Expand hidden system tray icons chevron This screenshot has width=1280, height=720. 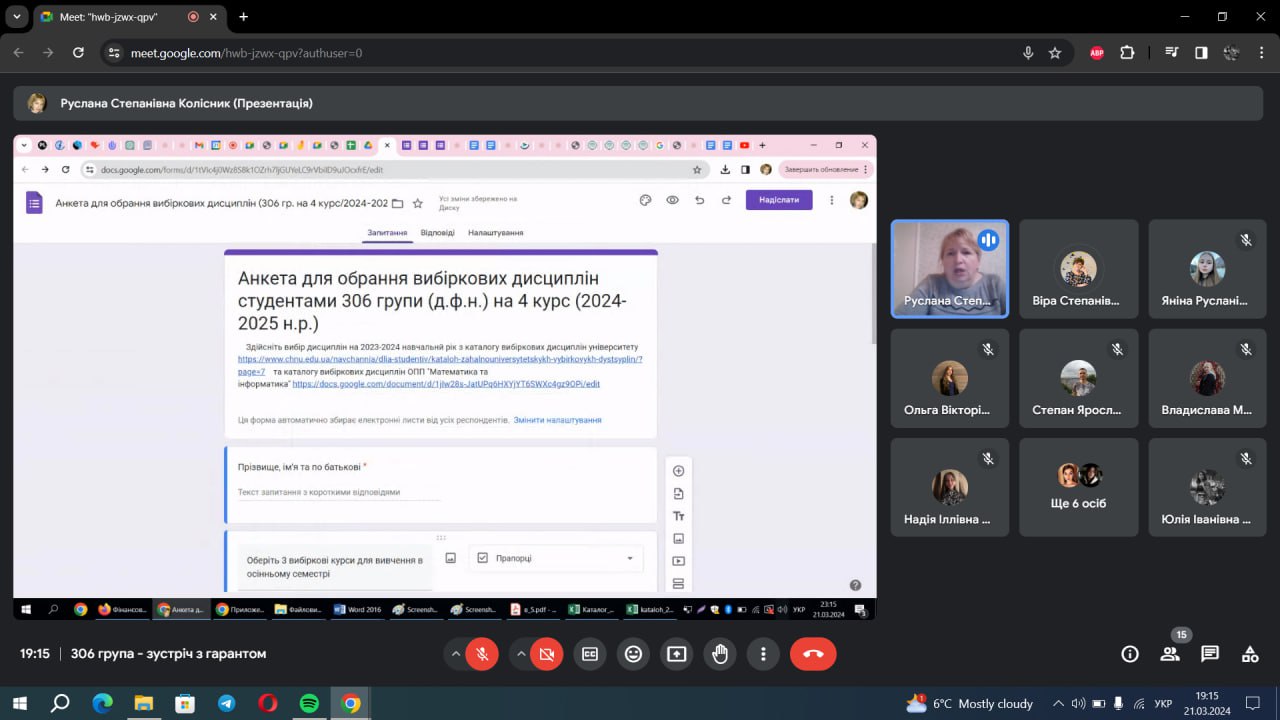1058,703
